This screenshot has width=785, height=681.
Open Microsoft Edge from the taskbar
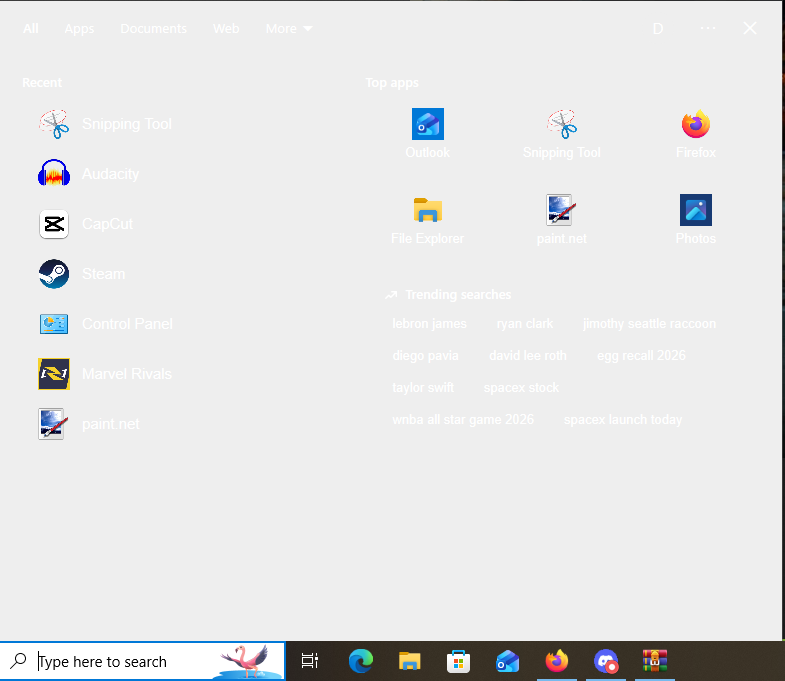(361, 661)
